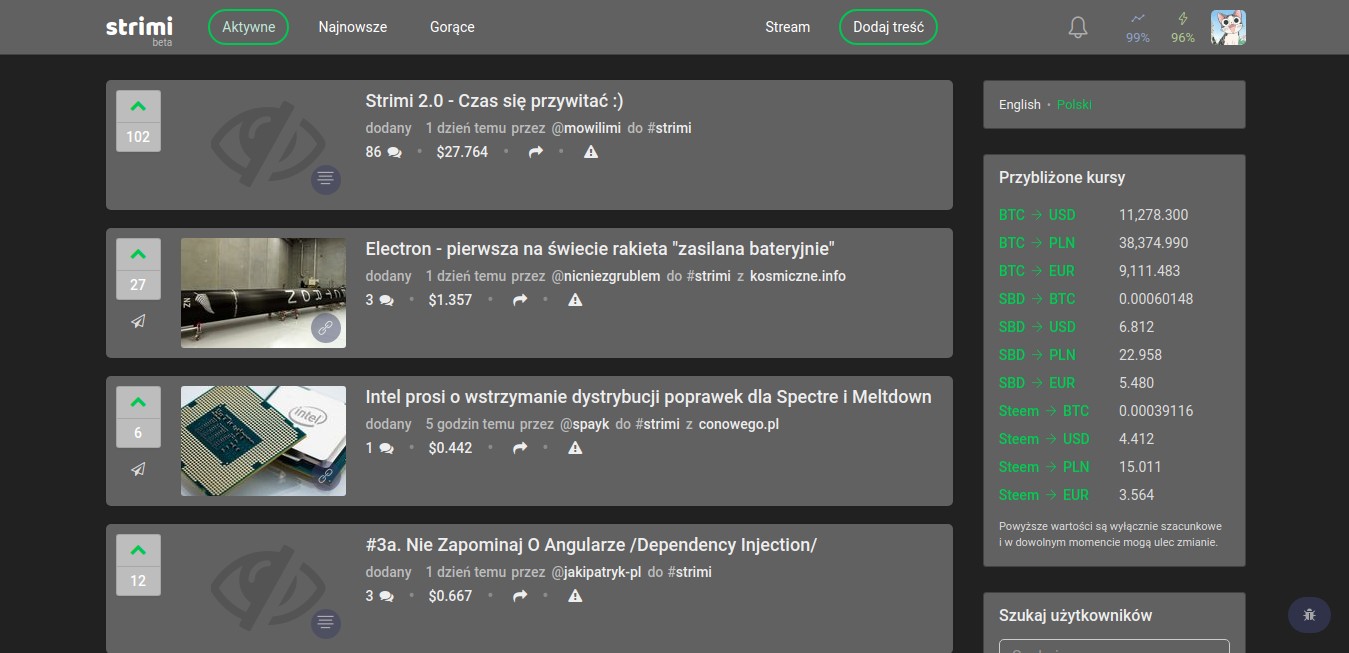Click the $0.442 payout value
Viewport: 1349px width, 653px height.
coord(450,448)
